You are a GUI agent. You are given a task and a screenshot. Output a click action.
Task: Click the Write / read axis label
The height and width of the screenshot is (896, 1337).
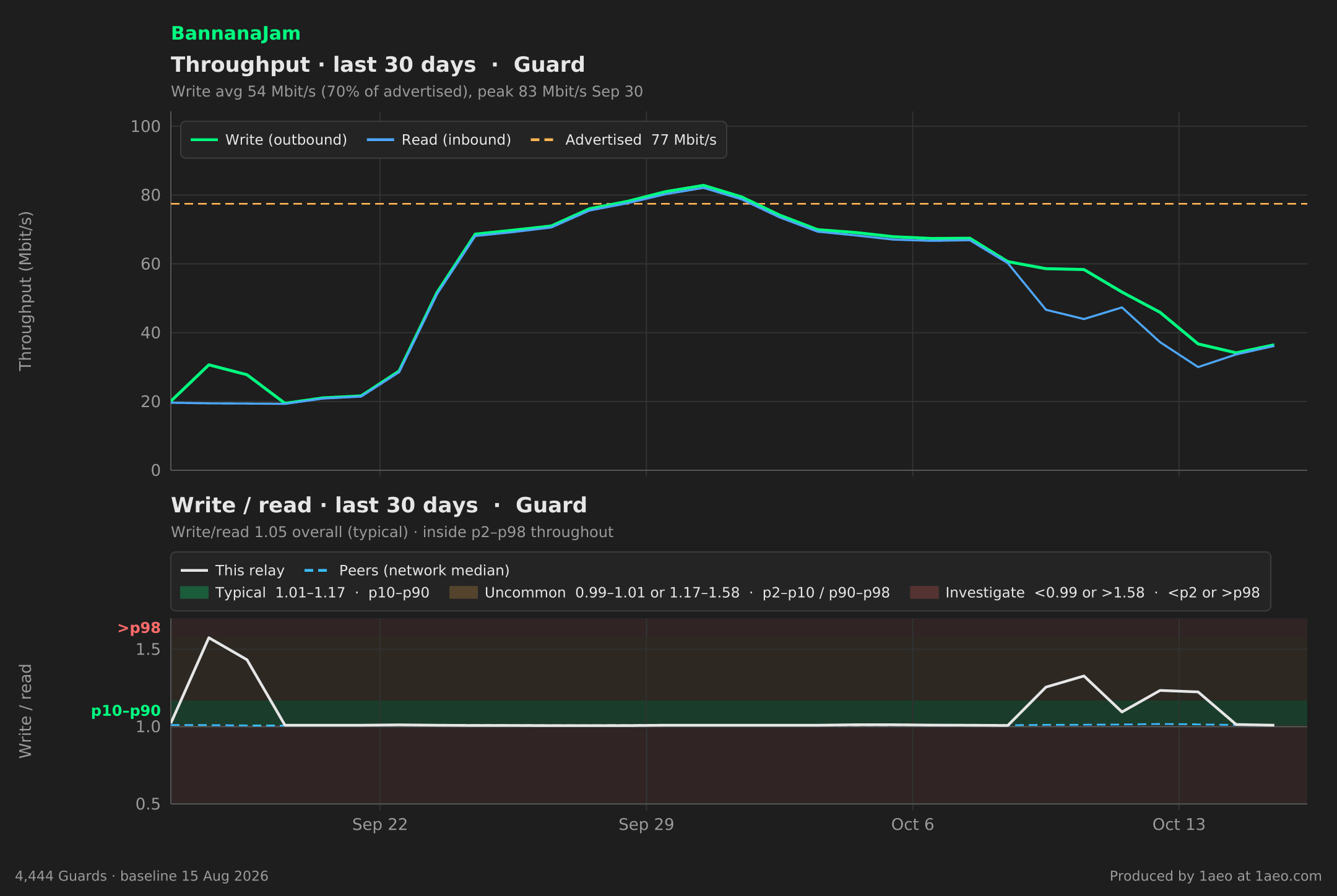pos(25,711)
